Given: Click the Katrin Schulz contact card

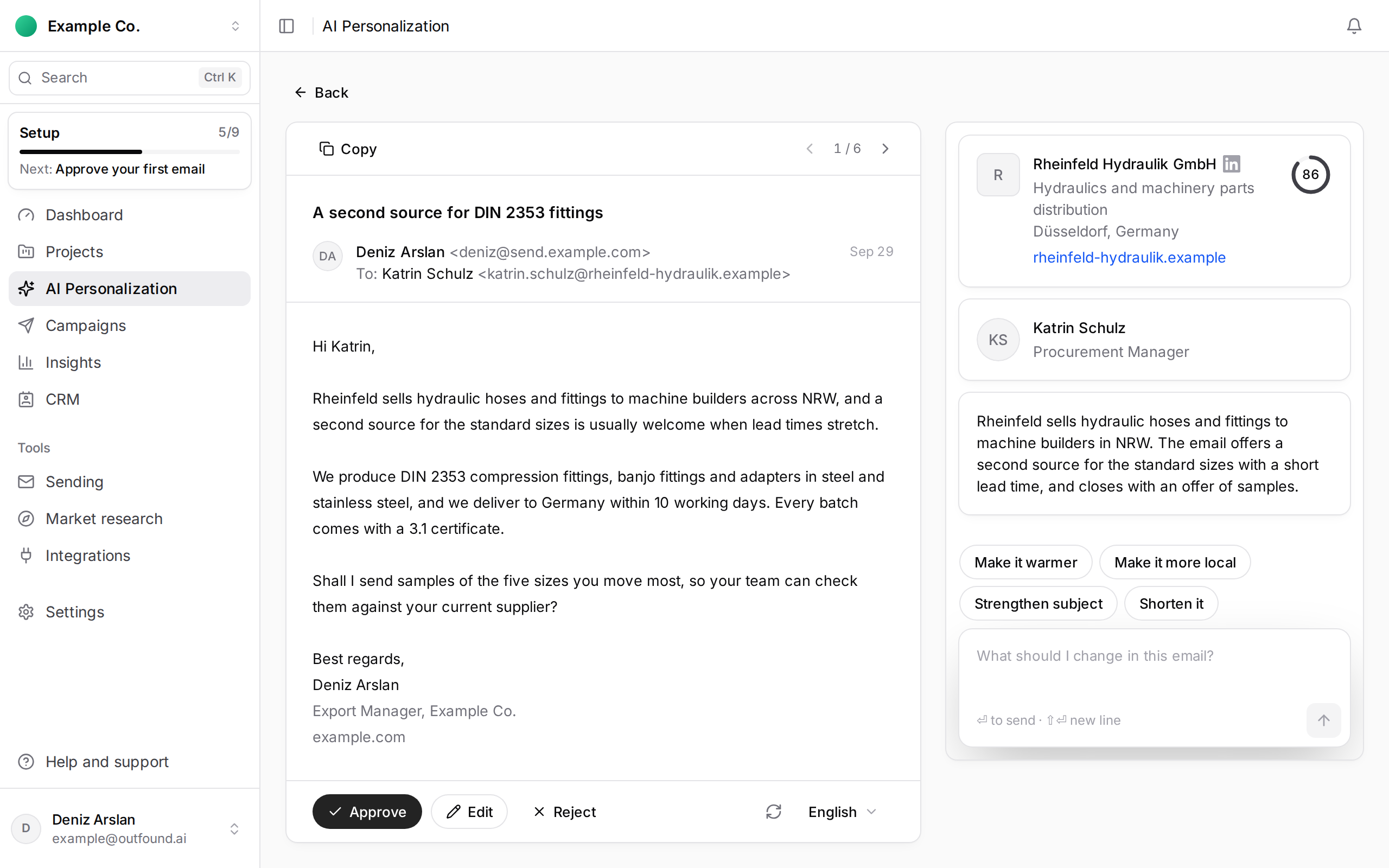Looking at the screenshot, I should click(x=1154, y=339).
